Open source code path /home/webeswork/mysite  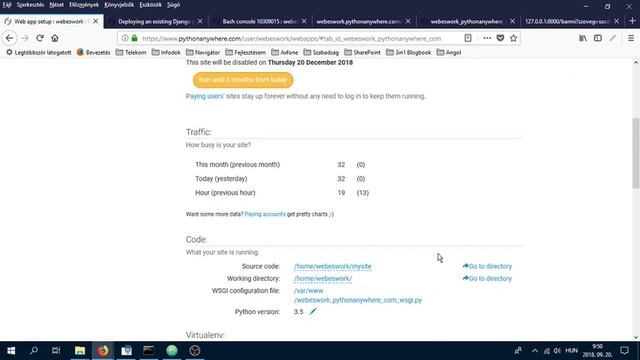(x=333, y=266)
